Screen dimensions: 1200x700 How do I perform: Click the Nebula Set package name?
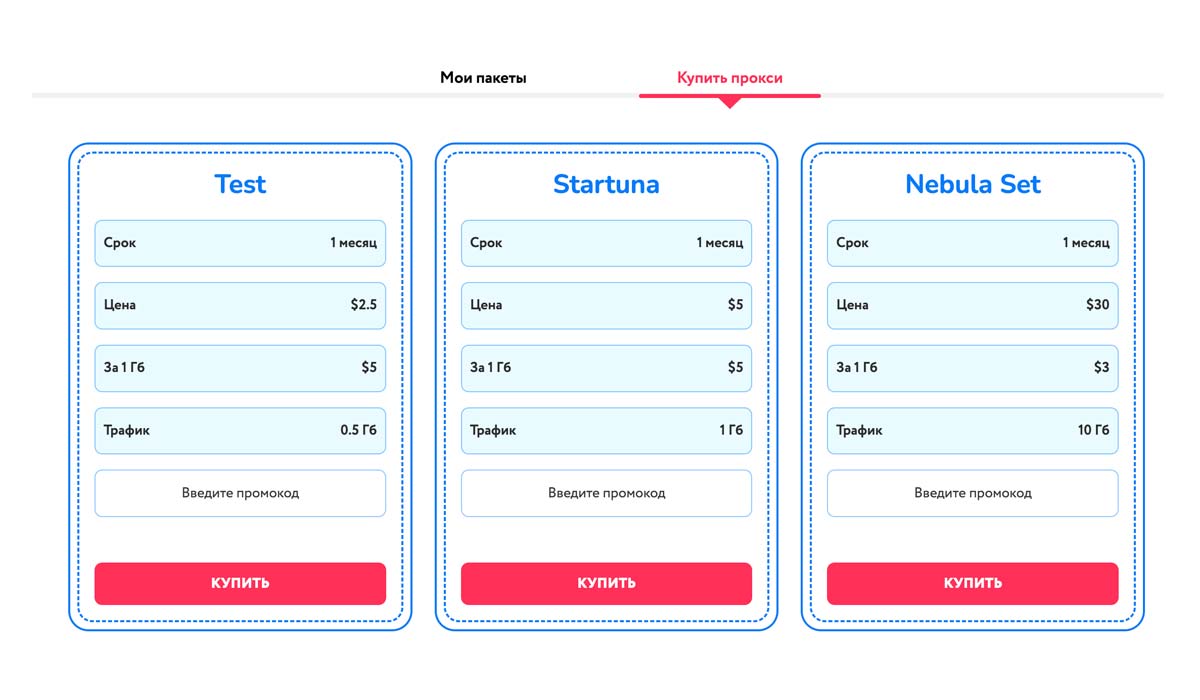pos(972,184)
